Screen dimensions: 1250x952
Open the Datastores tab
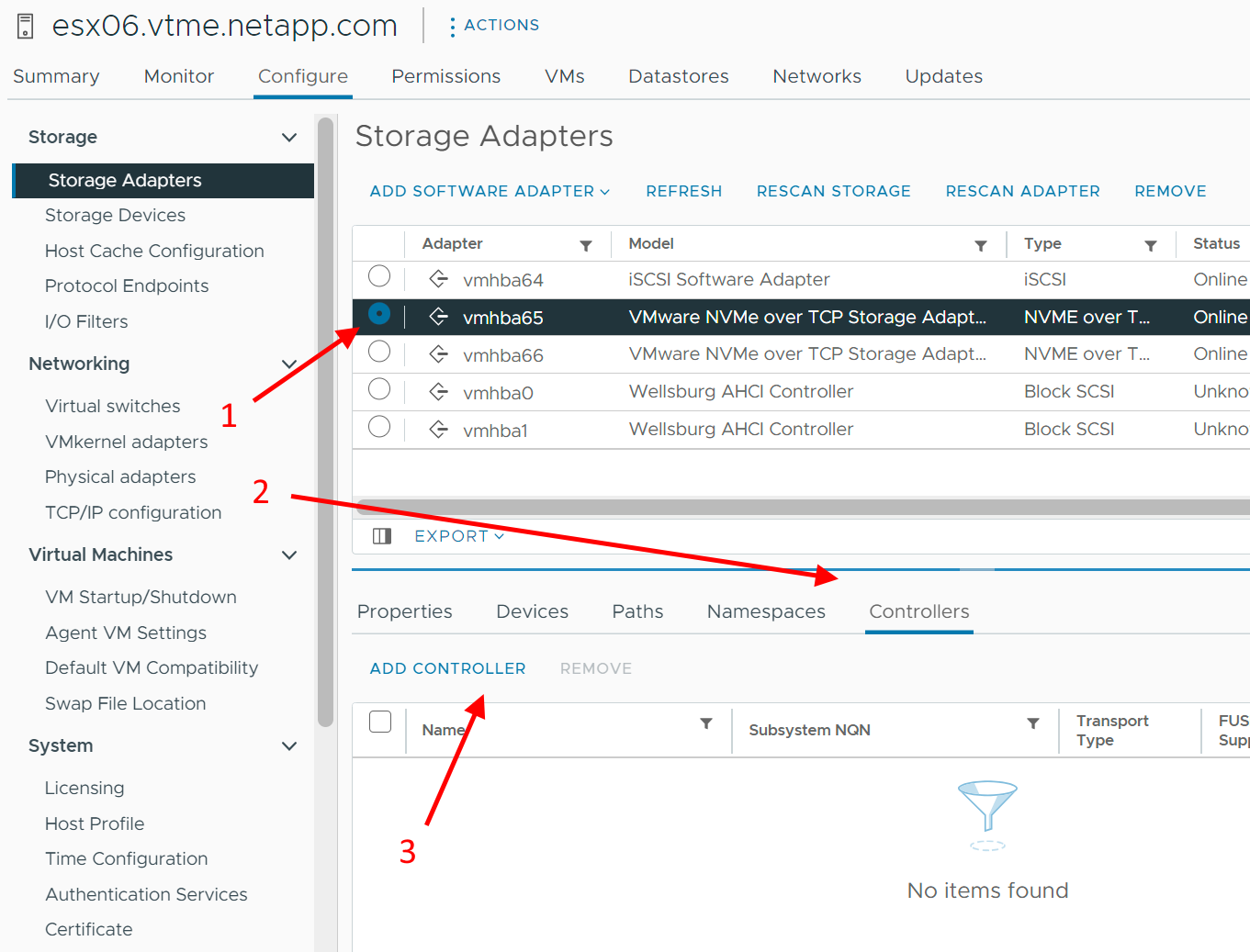[x=678, y=76]
